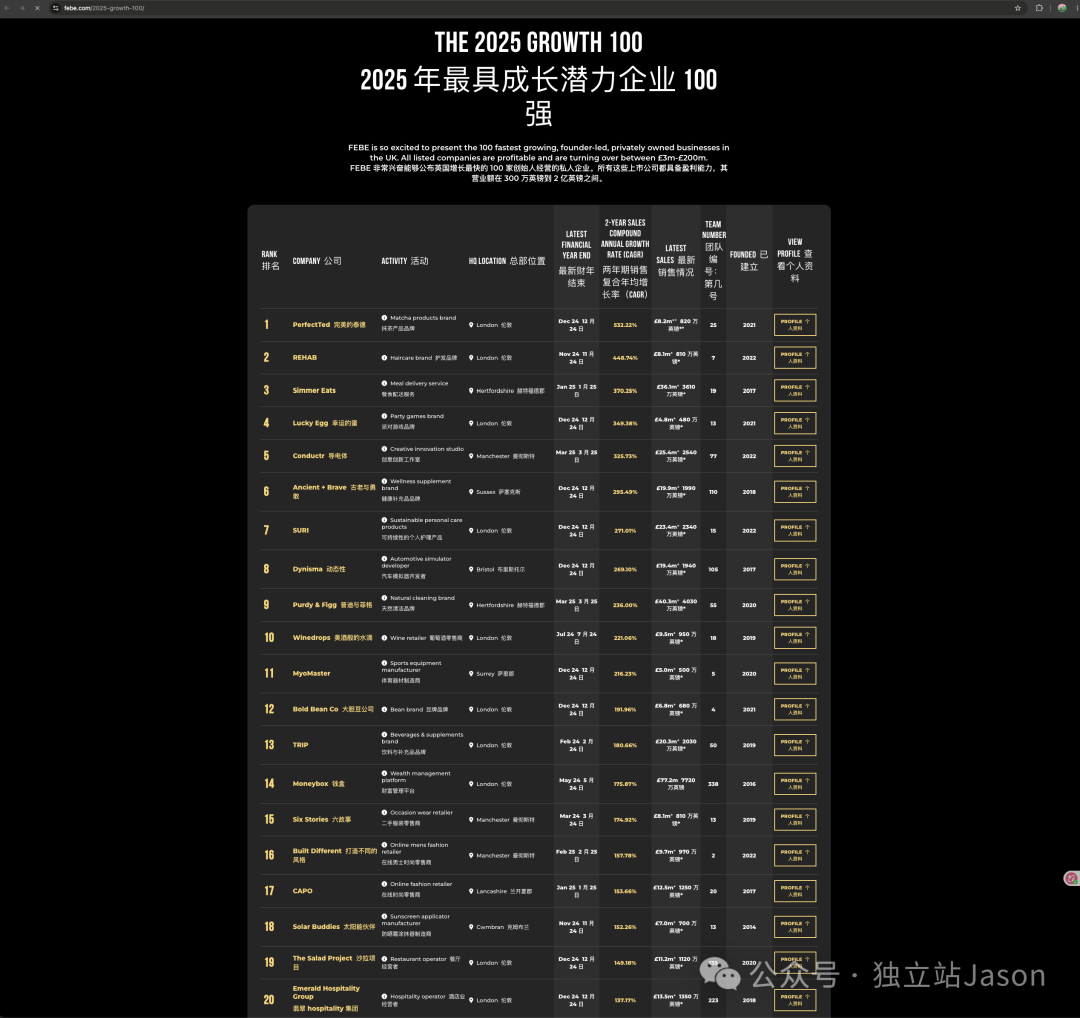The image size is (1080, 1018).
Task: Click the browser forward arrow
Action: click(x=22, y=8)
